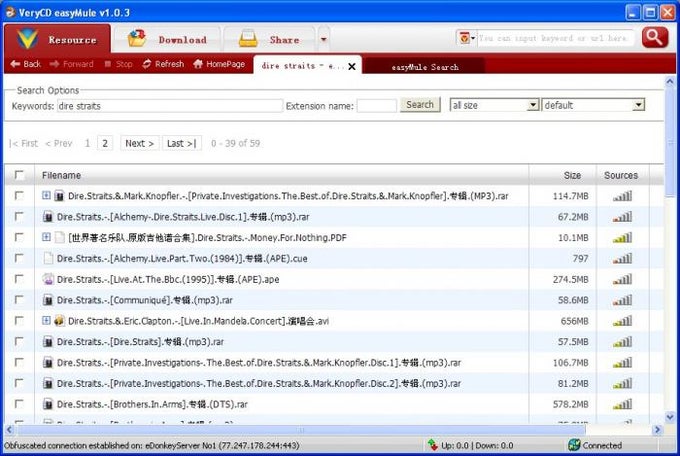
Task: Tick checkbox for Live.At.The.Bbc ape file
Action: click(19, 279)
